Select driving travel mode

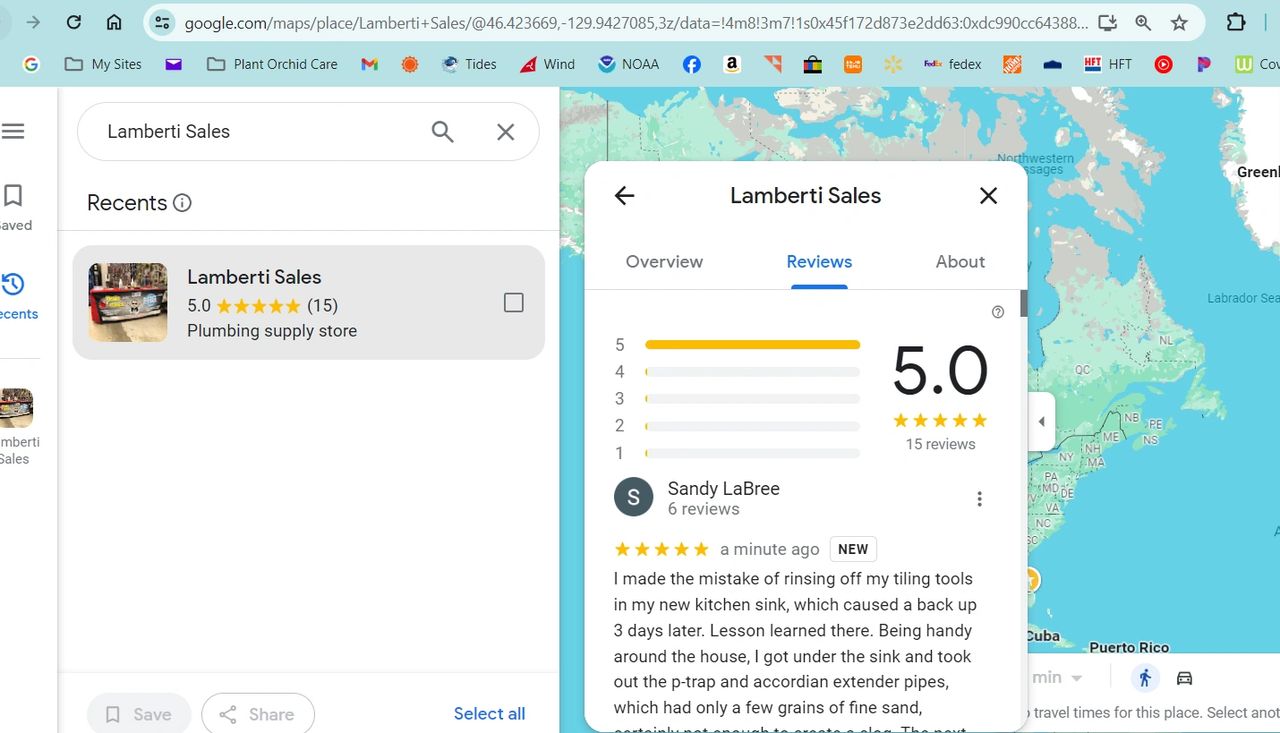point(1184,678)
